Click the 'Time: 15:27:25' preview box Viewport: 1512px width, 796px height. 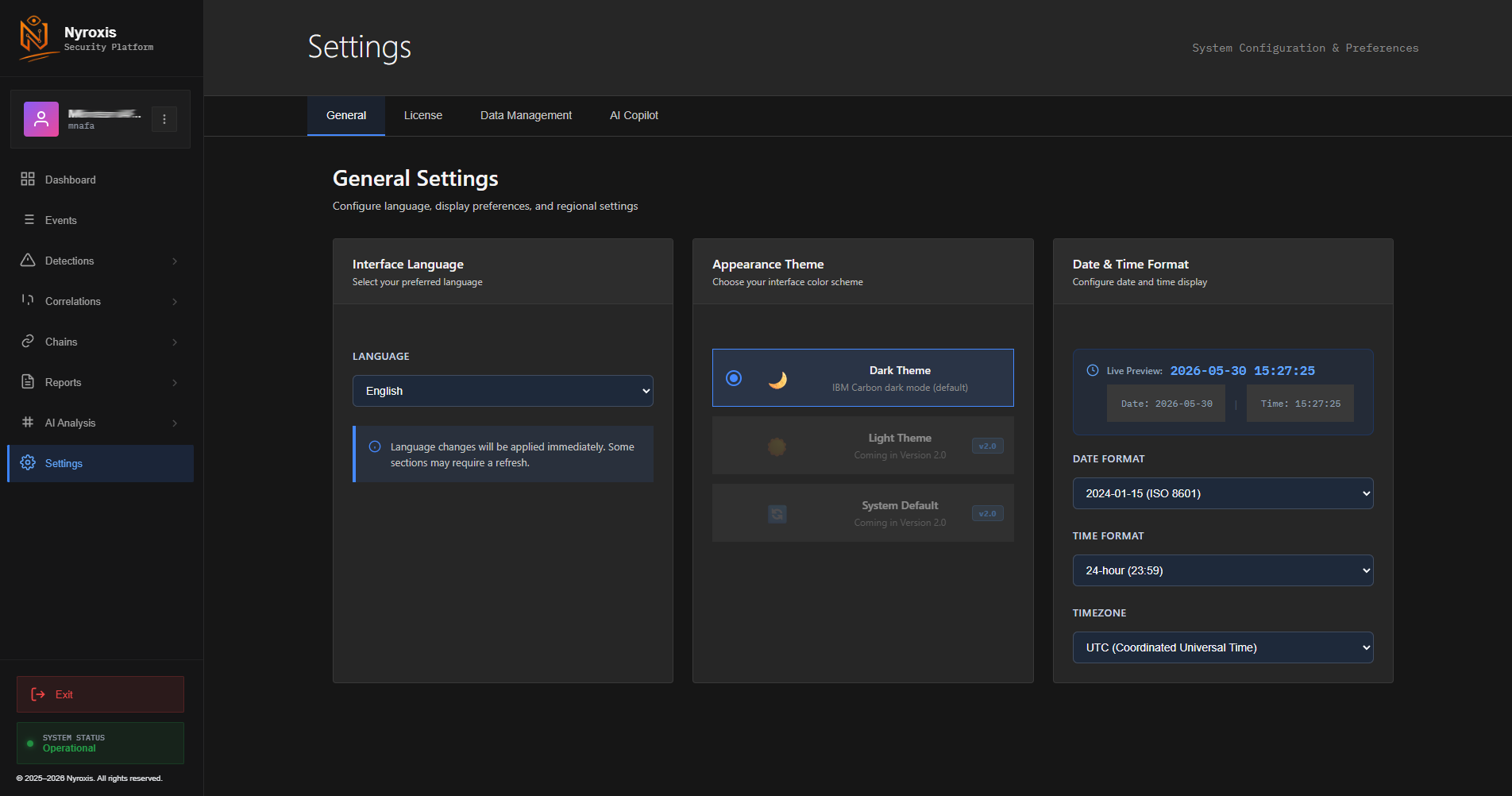1300,404
